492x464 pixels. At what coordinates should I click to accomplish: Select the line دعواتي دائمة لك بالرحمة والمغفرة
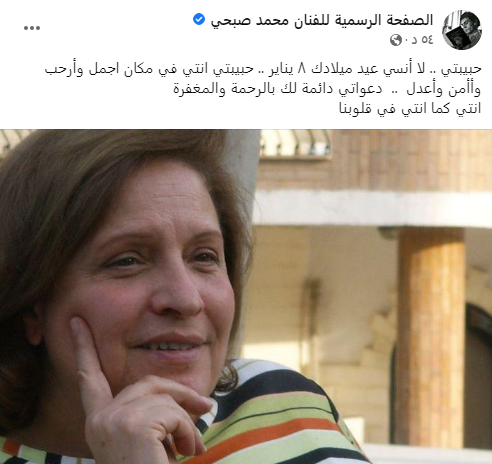277,90
